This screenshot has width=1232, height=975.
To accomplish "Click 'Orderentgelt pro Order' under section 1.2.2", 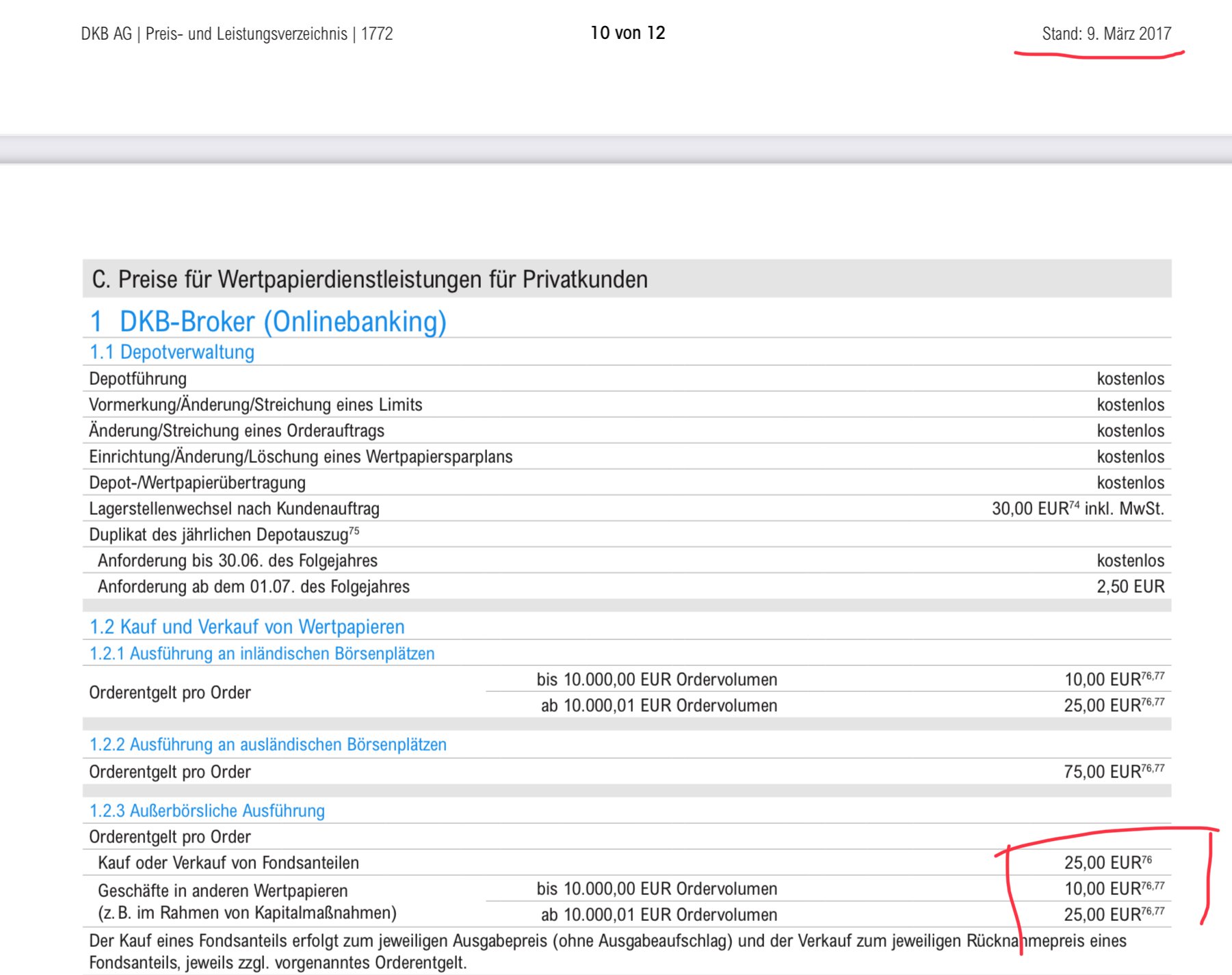I will tap(170, 771).
